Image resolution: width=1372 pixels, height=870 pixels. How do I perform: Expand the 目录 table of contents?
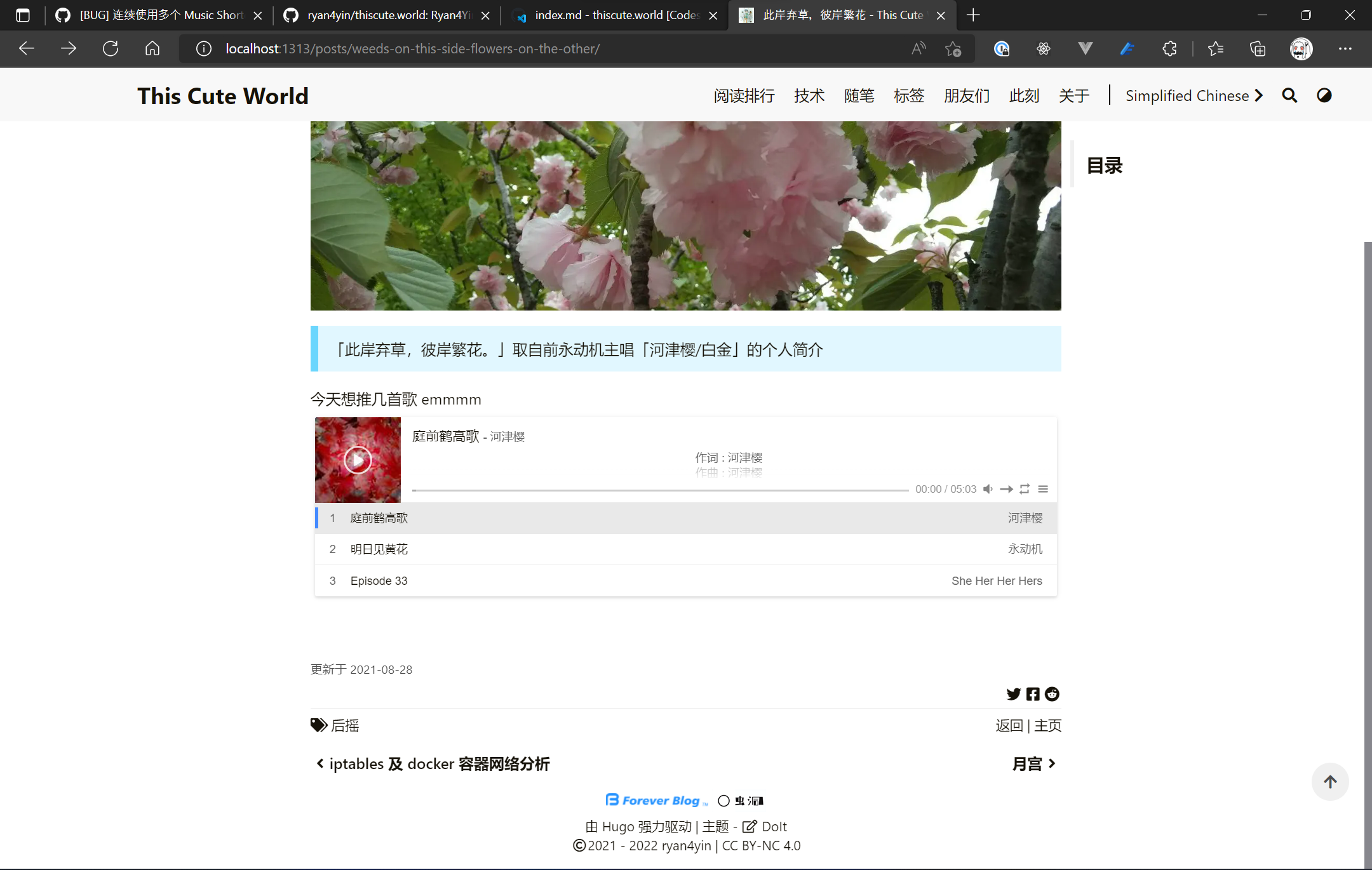point(1103,164)
